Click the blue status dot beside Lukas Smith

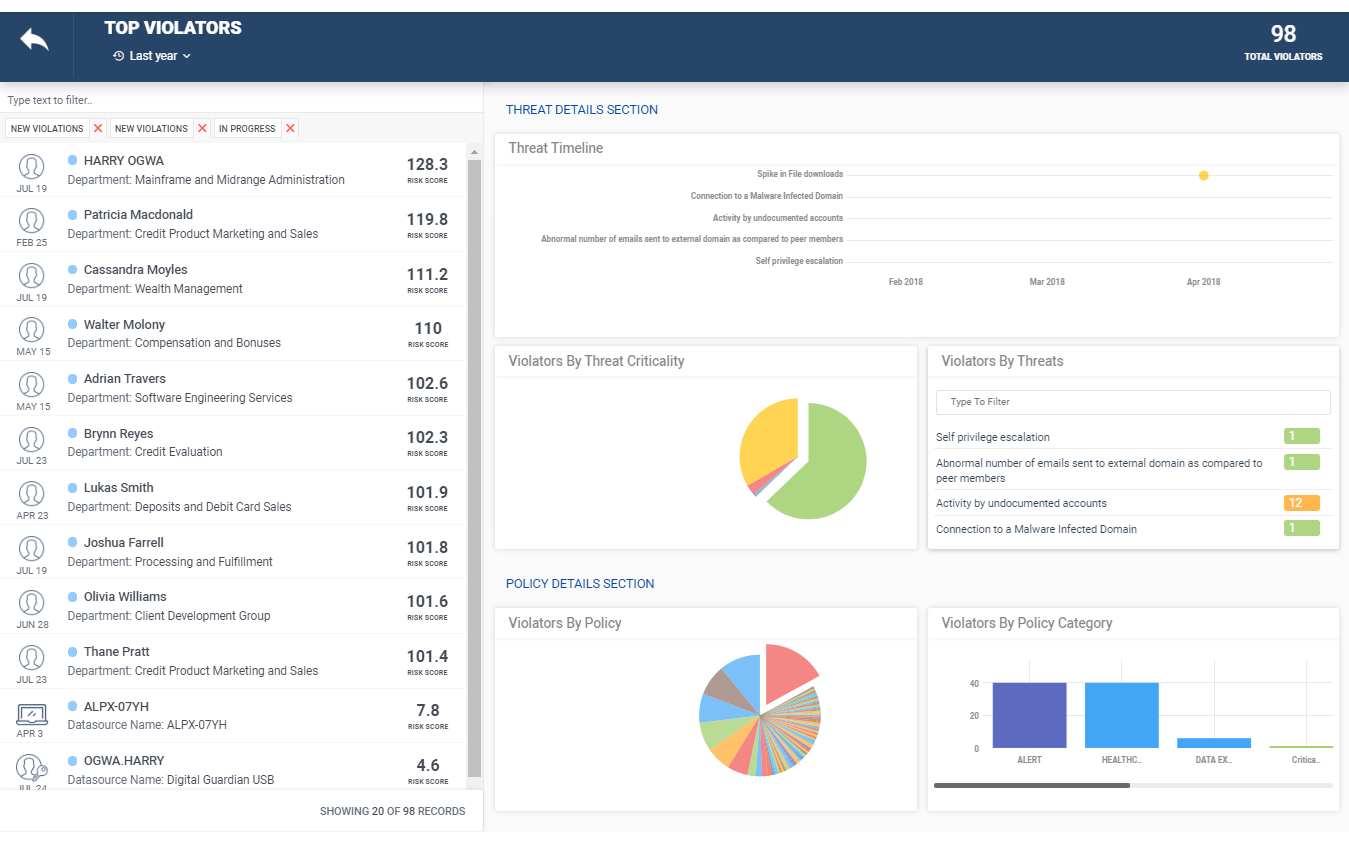(72, 487)
